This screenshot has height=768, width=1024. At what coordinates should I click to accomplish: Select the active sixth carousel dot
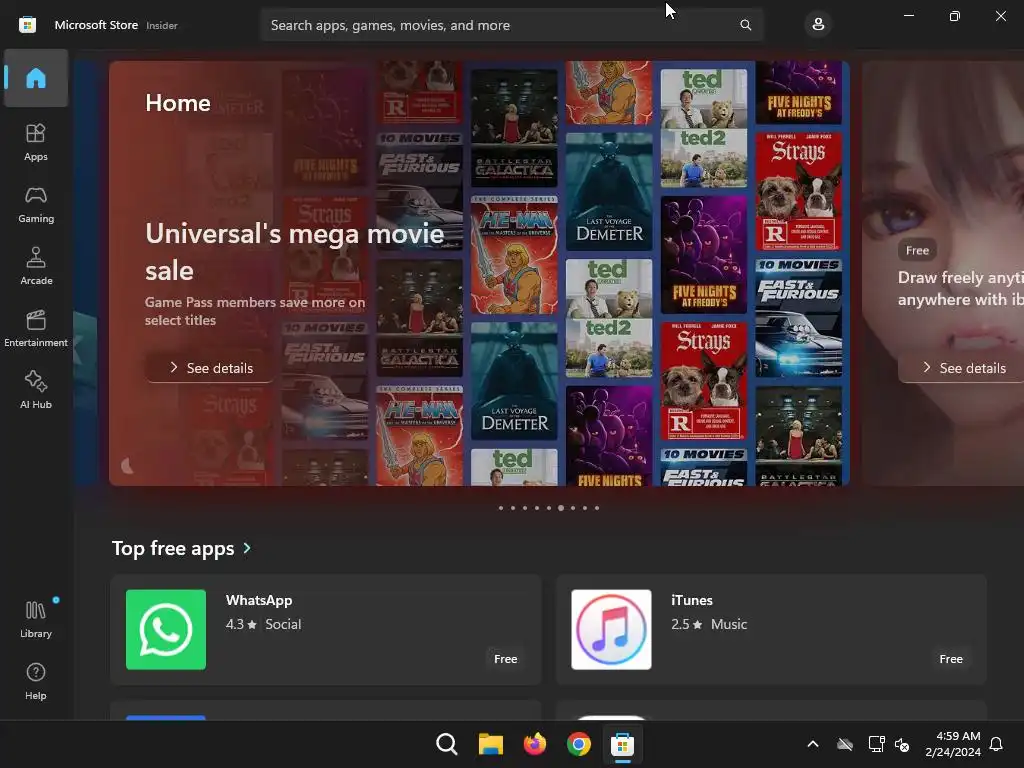click(561, 507)
